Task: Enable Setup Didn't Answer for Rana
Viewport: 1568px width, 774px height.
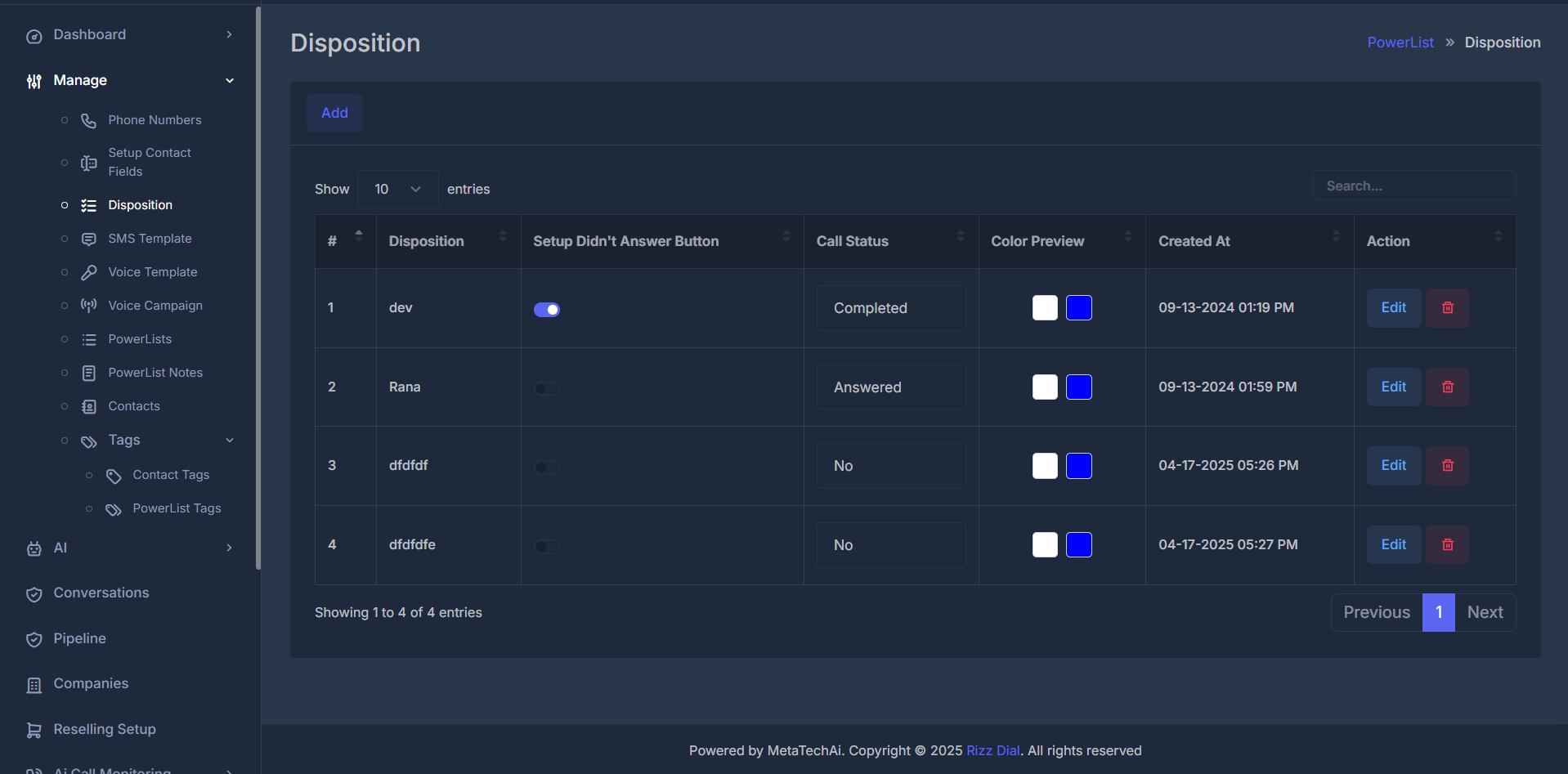Action: 547,387
